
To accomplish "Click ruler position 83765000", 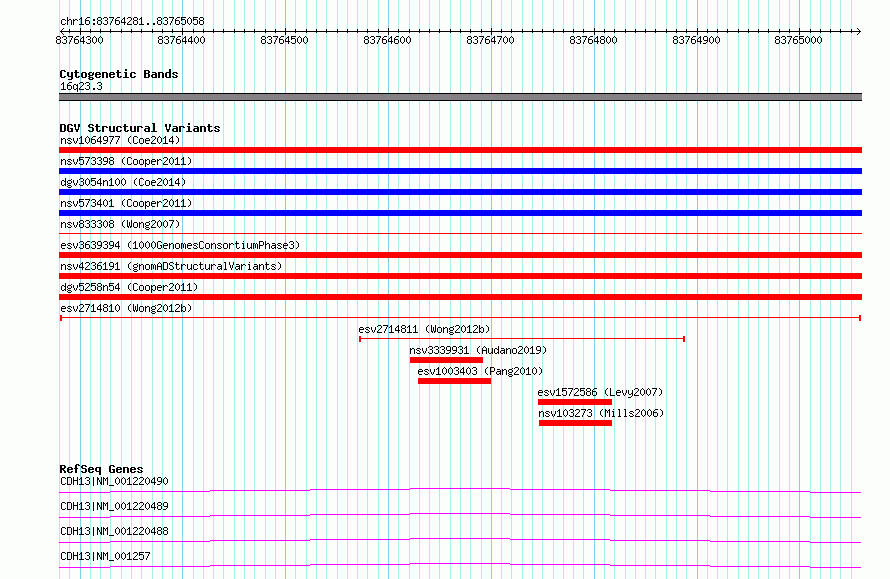I will pos(799,40).
